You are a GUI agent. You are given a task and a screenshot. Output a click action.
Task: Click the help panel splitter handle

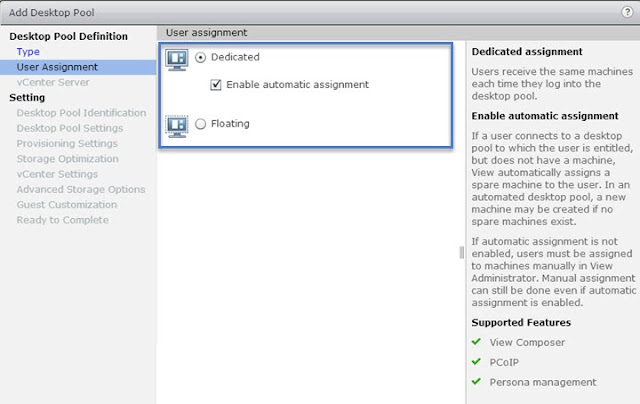tap(461, 253)
